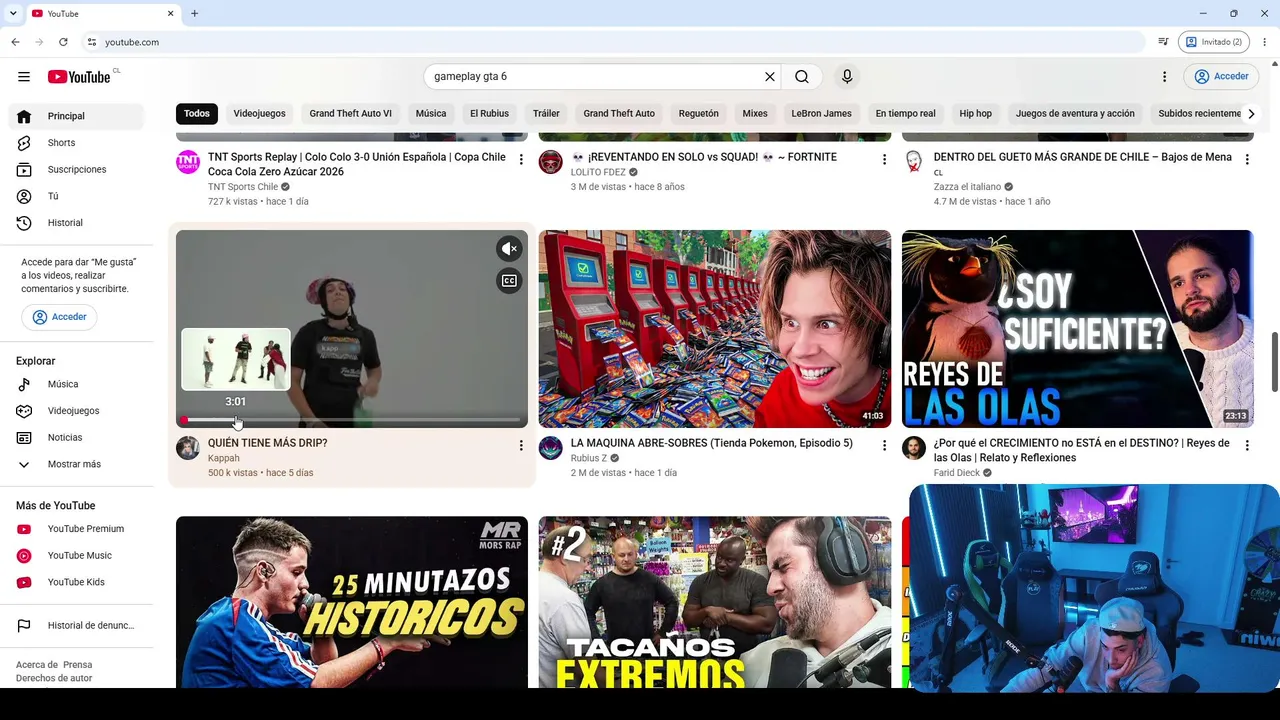This screenshot has width=1280, height=720.
Task: Toggle captions on the preview video
Action: 509,281
